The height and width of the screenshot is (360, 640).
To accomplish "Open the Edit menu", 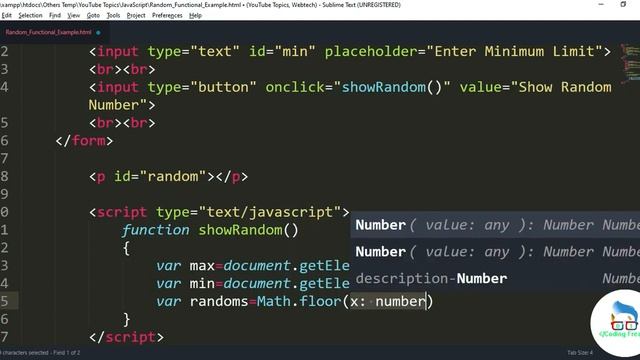I will [6, 16].
